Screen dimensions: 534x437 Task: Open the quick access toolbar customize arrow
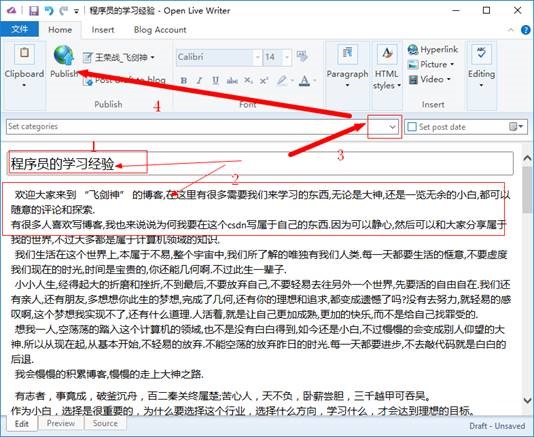point(77,12)
